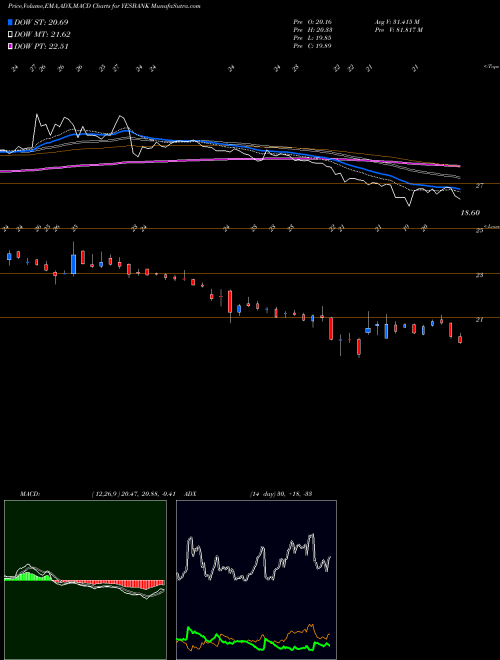The image size is (500, 660).
Task: Click the 27 price level label
Action: (479, 186)
